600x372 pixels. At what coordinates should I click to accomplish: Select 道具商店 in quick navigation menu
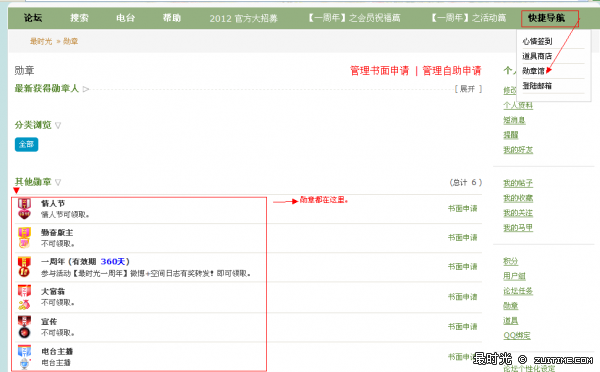click(537, 56)
